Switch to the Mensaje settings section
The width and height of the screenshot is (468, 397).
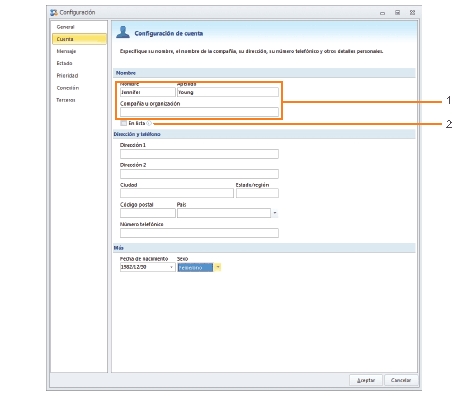tap(66, 51)
